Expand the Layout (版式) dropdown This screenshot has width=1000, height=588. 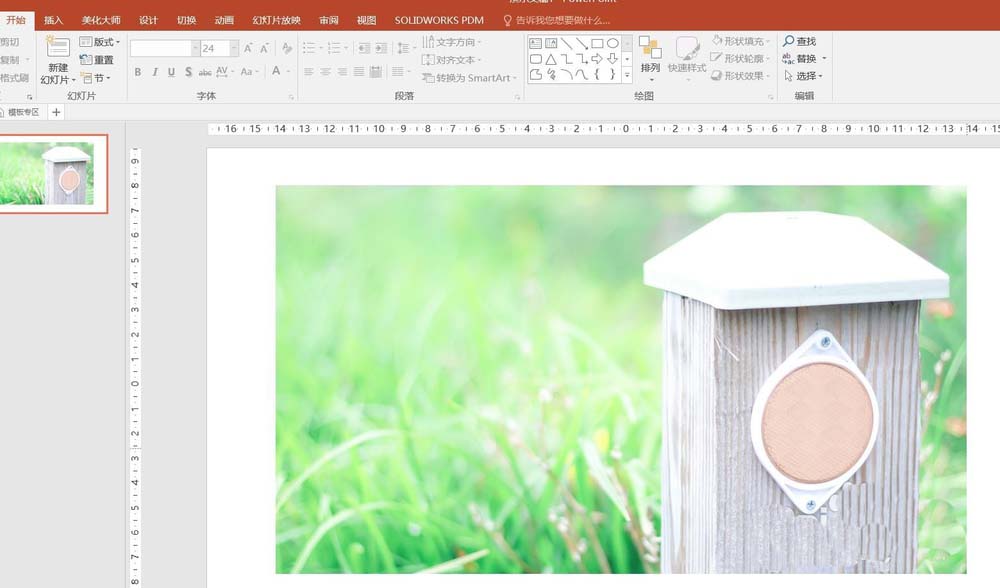click(x=99, y=42)
